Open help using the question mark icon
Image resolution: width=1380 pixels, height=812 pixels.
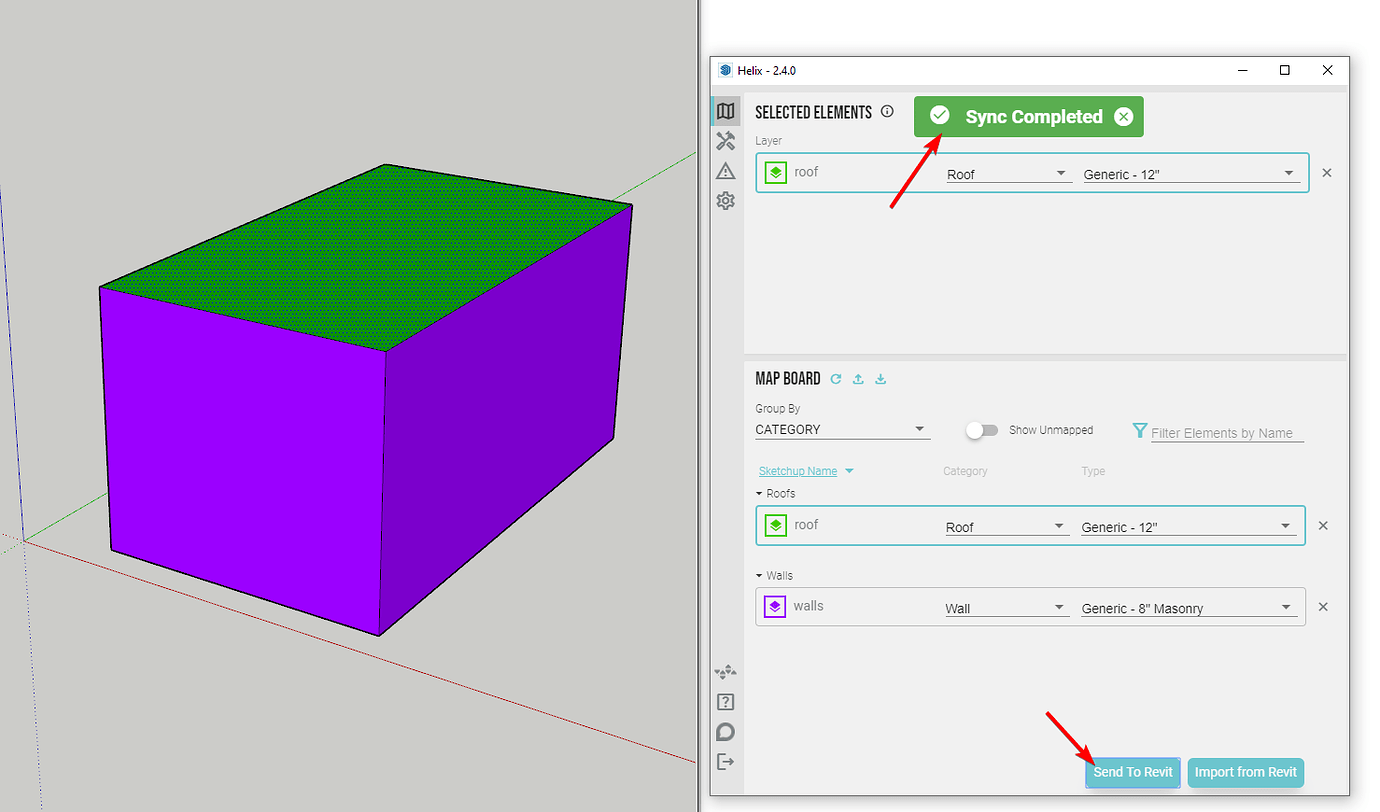click(x=725, y=701)
